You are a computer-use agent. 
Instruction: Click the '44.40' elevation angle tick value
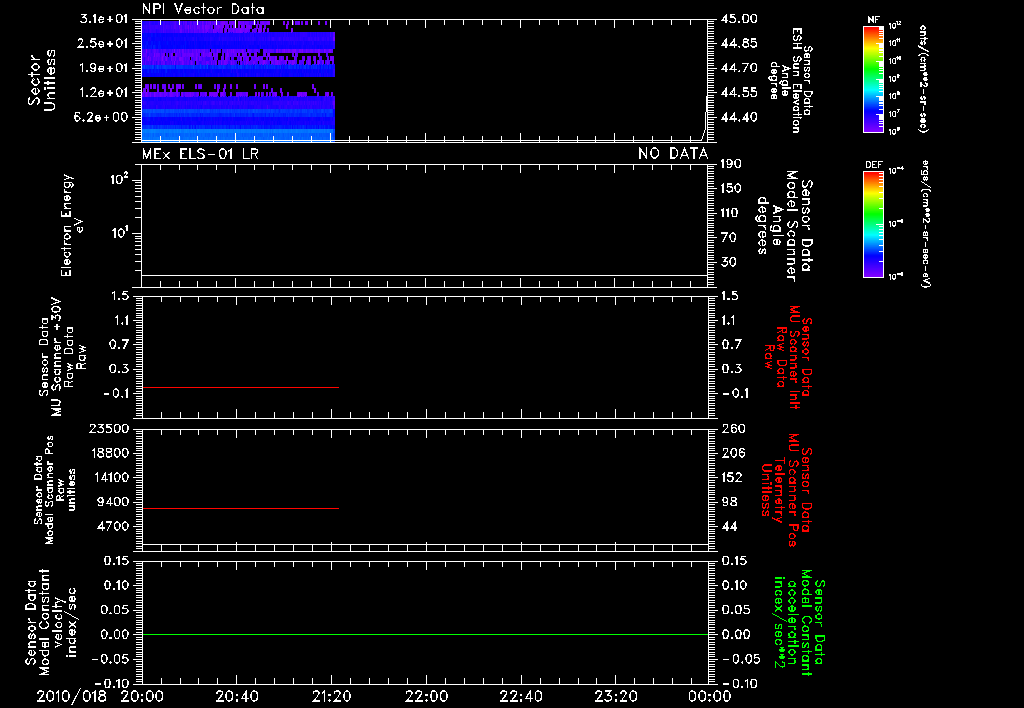739,117
